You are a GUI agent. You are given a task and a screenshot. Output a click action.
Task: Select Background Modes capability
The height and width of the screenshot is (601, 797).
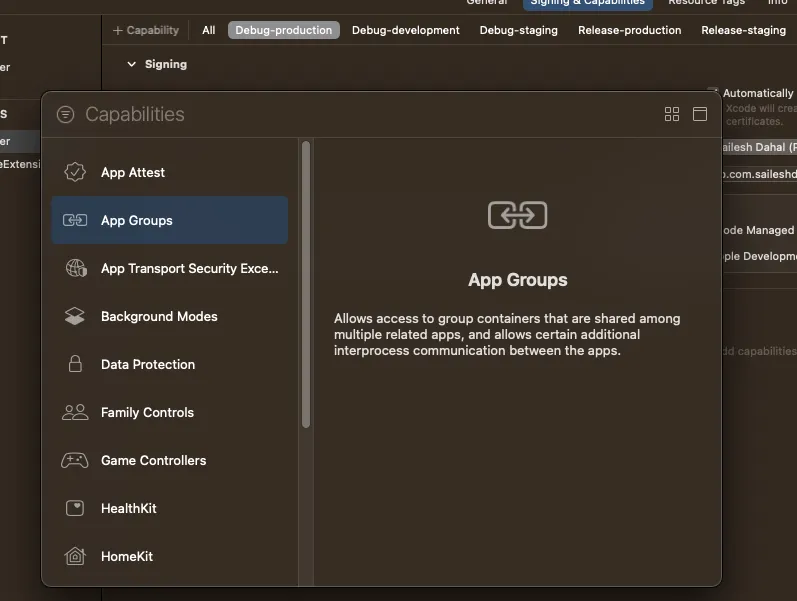[x=170, y=316]
